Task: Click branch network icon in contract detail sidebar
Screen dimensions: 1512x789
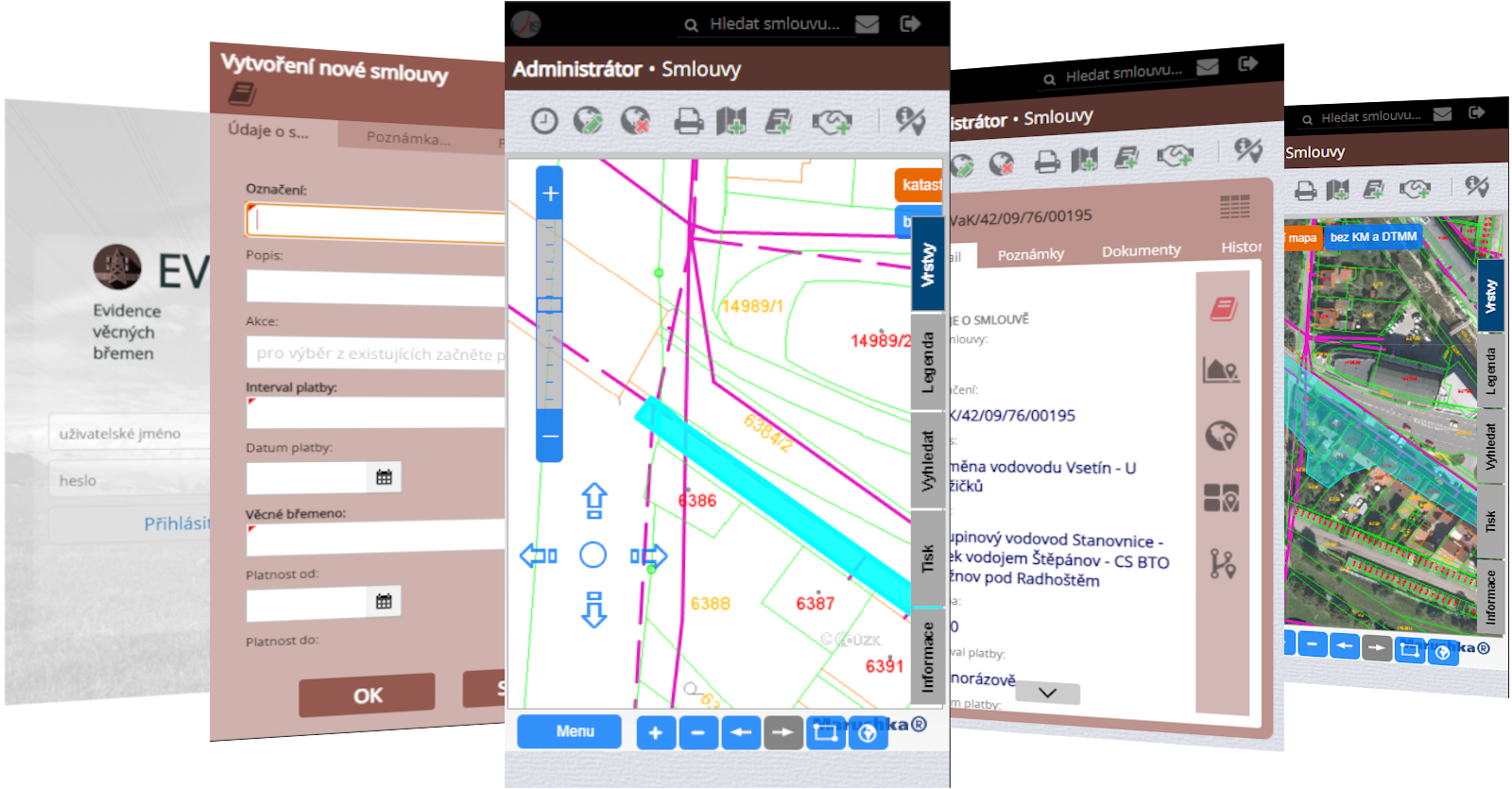Action: 1223,563
